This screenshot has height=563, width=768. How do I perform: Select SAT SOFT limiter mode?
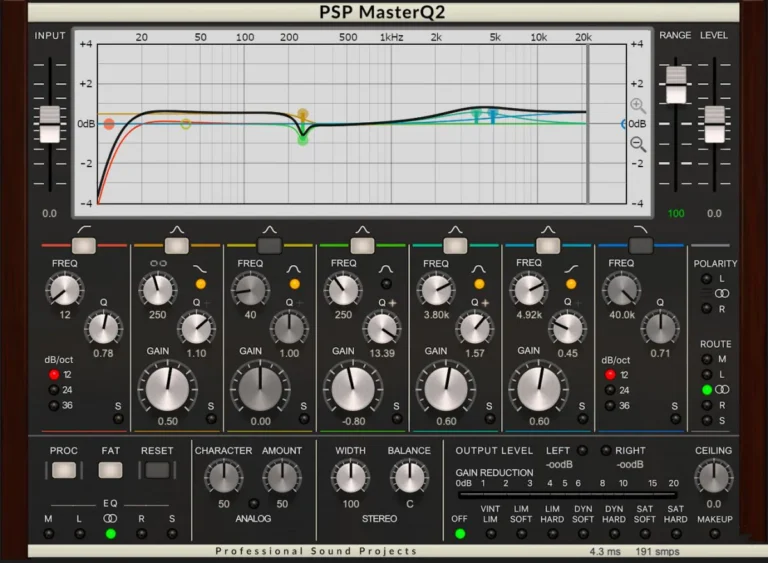pyautogui.click(x=645, y=534)
